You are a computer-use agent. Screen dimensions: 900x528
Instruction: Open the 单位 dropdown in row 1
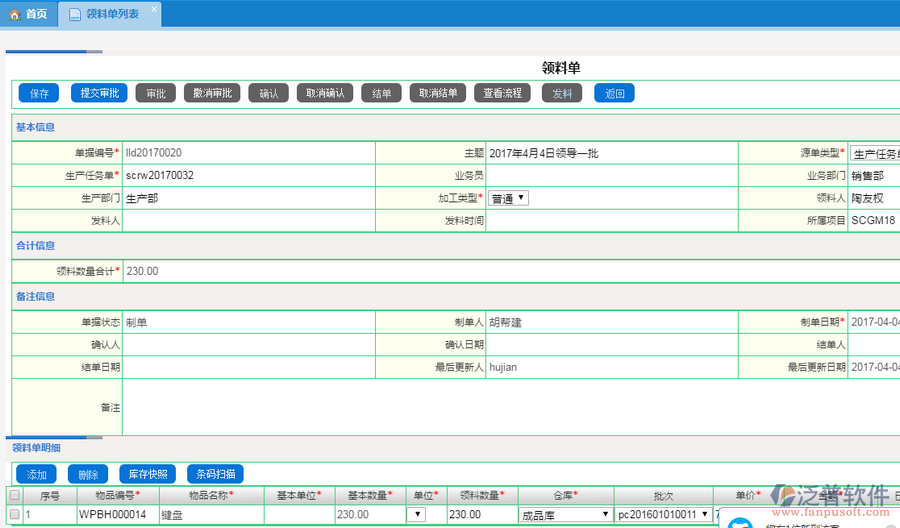coord(417,515)
